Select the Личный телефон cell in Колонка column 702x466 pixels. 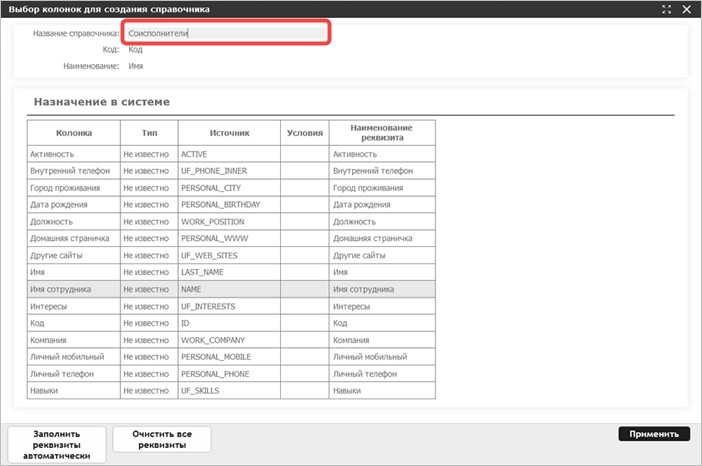click(x=74, y=374)
